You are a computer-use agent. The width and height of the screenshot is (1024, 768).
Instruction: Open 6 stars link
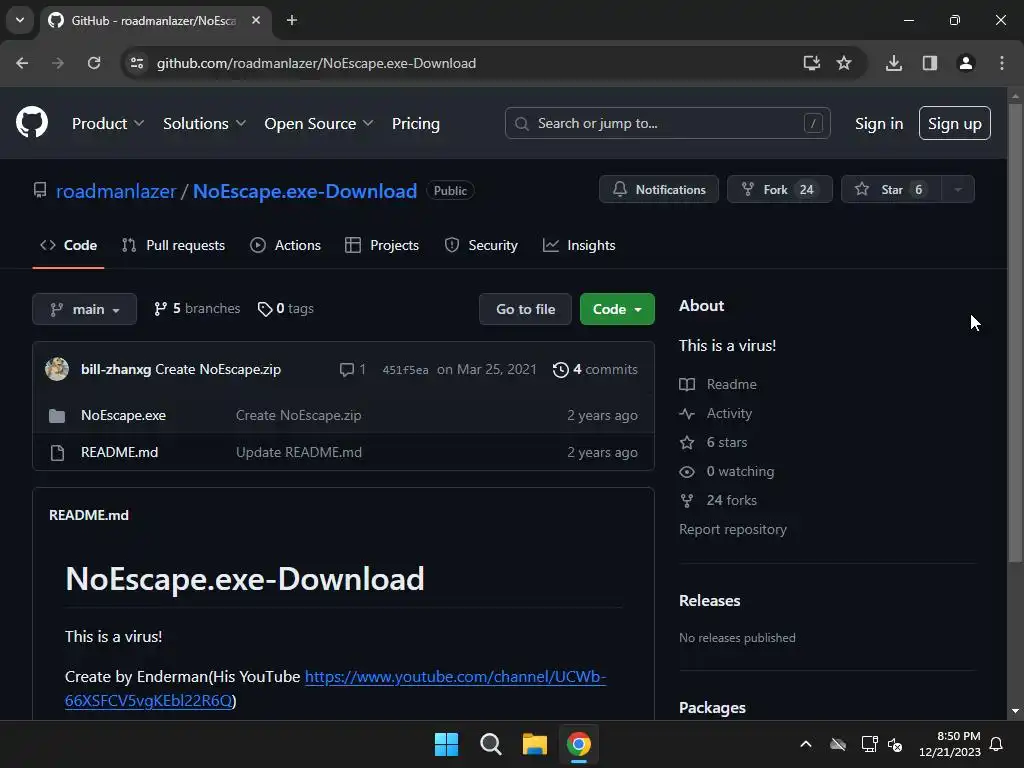(x=726, y=443)
